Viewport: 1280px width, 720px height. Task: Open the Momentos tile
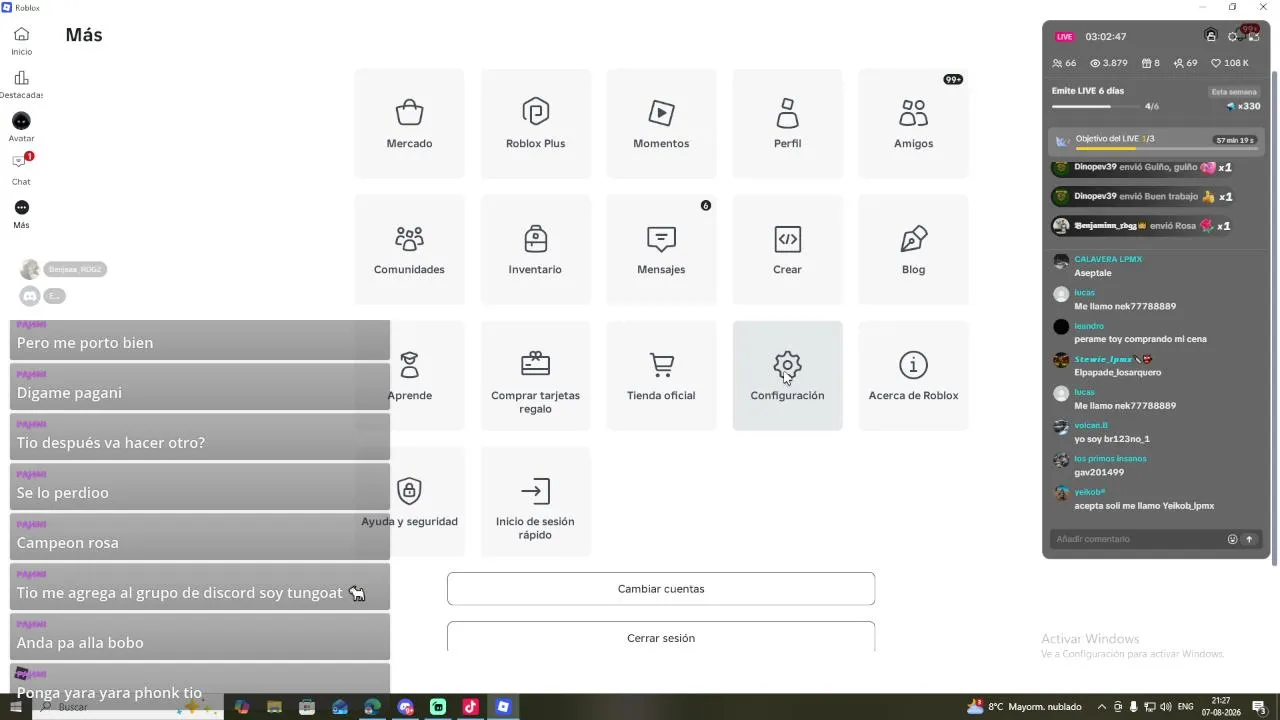point(661,124)
